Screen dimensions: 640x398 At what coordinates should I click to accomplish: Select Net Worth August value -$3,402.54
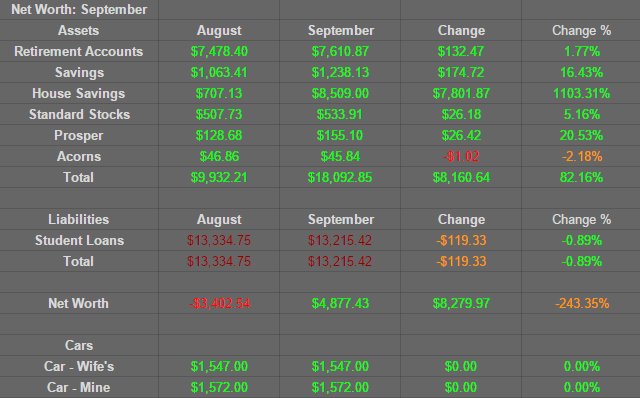pos(219,303)
